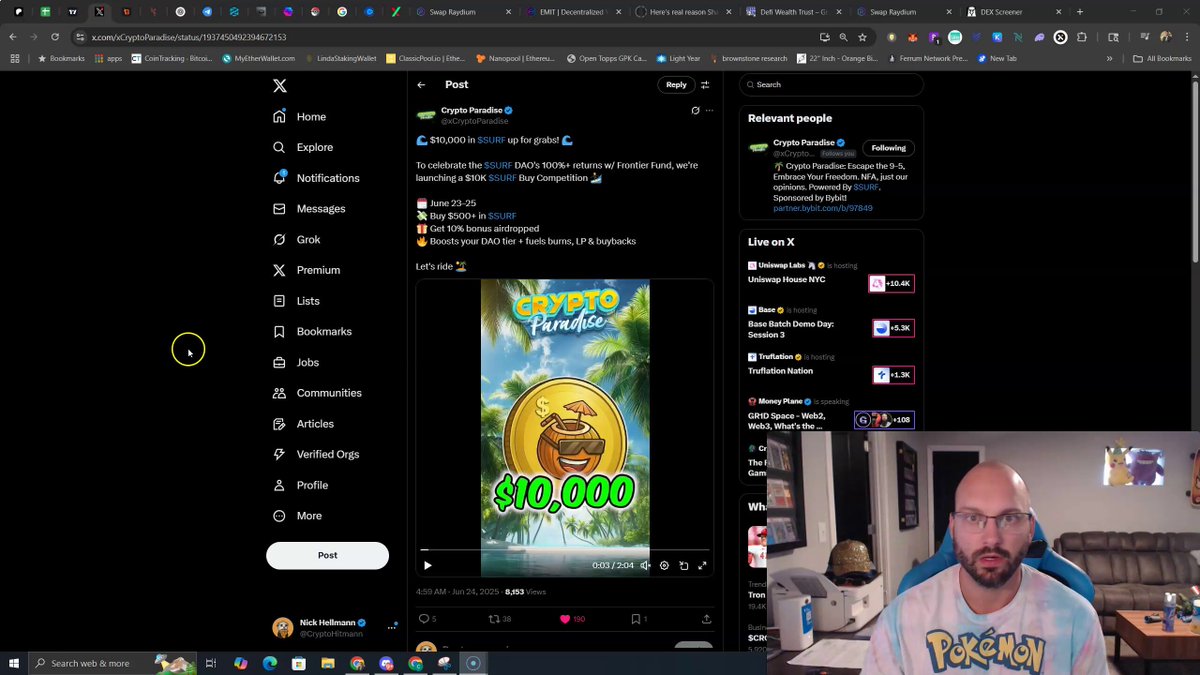The width and height of the screenshot is (1200, 675).
Task: Click the white Post button in sidebar
Action: coord(327,555)
